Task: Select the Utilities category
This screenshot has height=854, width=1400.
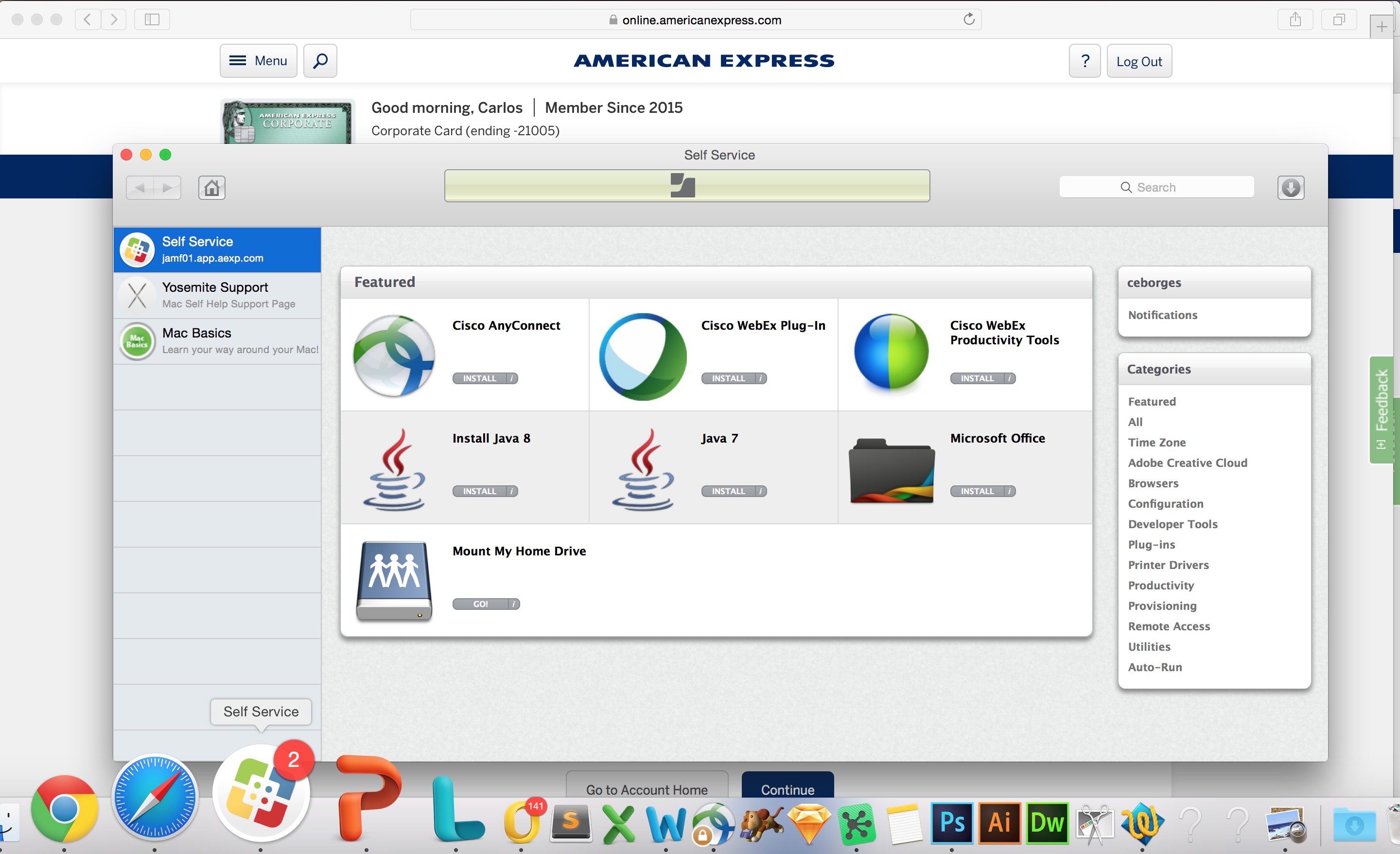Action: (x=1150, y=647)
